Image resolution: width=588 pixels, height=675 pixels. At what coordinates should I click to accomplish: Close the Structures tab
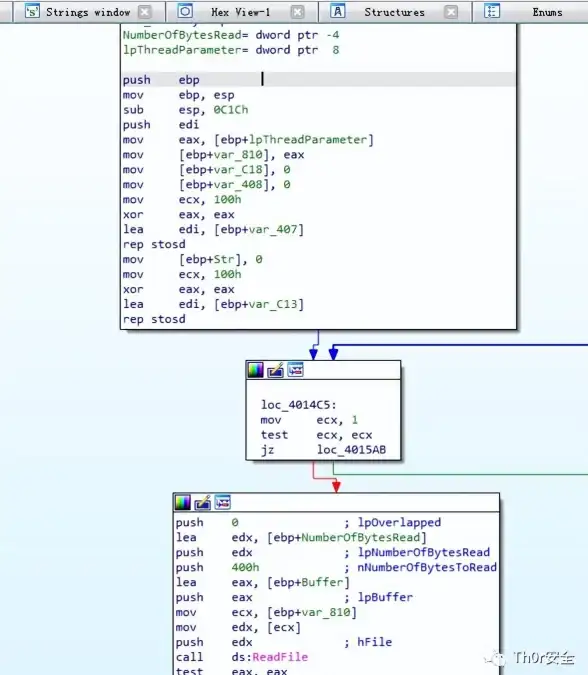coord(451,12)
